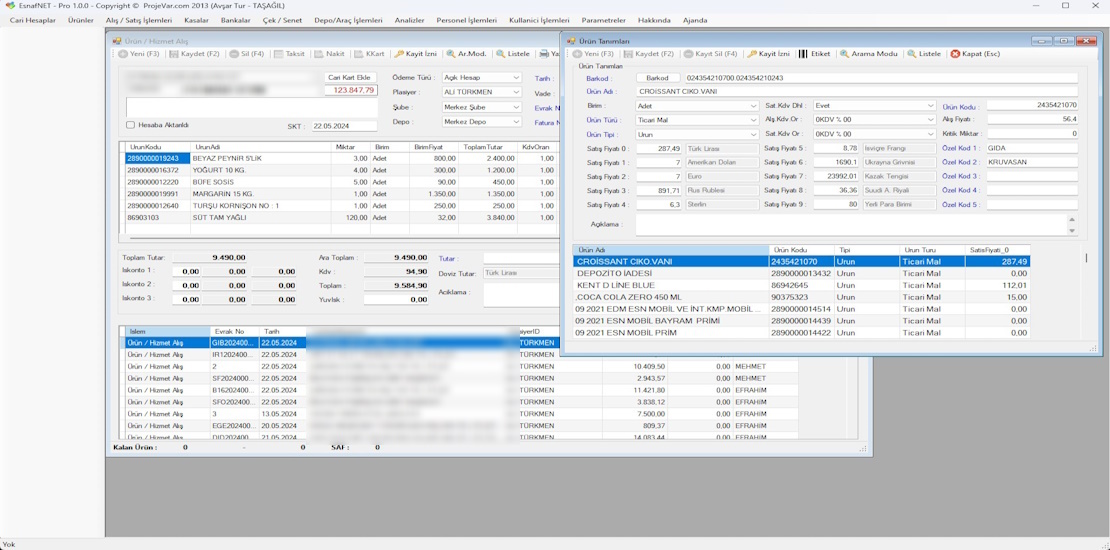
Task: Select KENT D LİNE BLUE product row
Action: pos(801,285)
